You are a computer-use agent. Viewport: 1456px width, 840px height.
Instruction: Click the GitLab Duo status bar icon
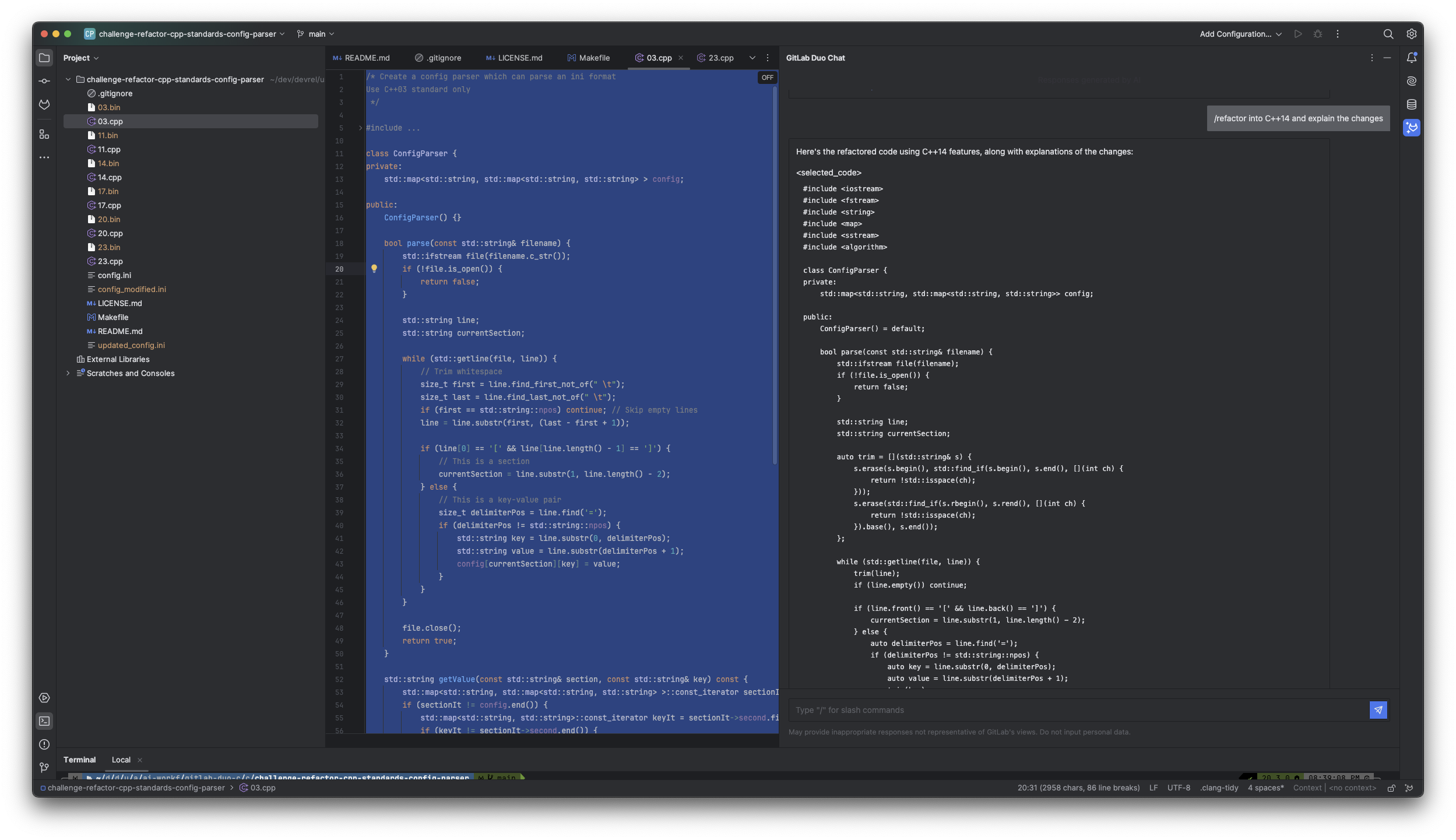click(x=1409, y=788)
